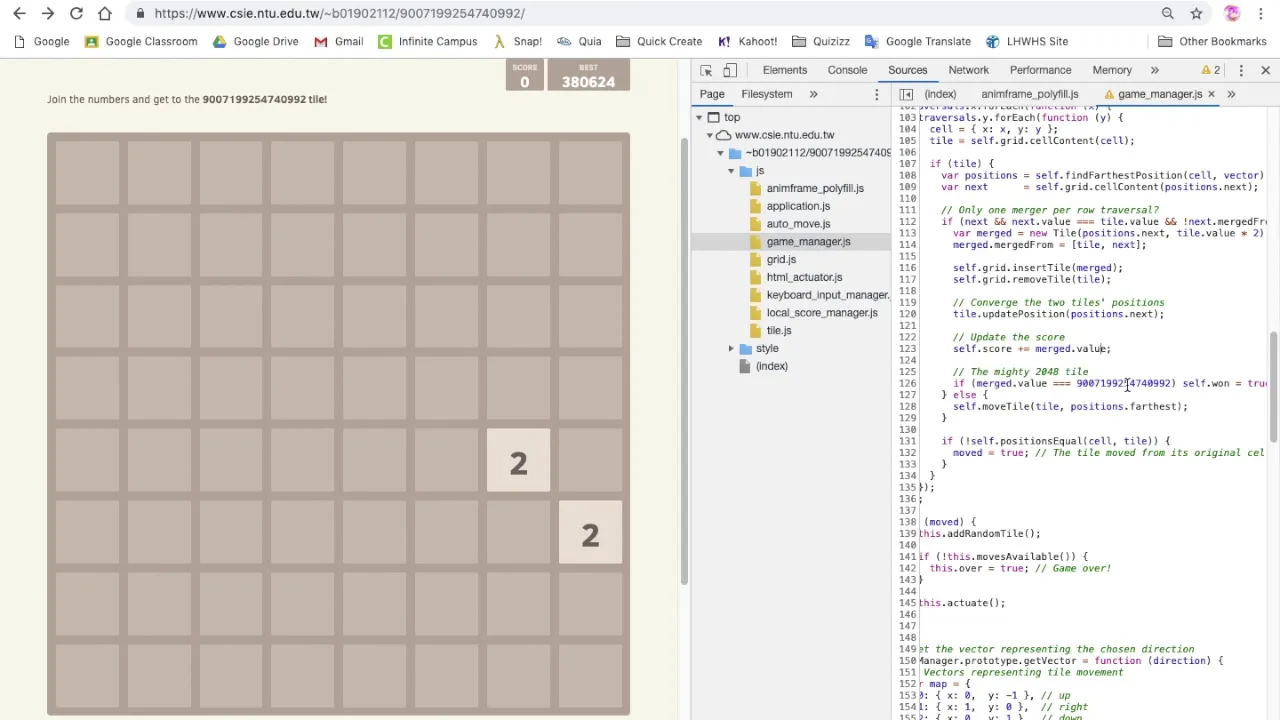Open local_score_manager.js in the file tree
1280x720 pixels.
(822, 313)
